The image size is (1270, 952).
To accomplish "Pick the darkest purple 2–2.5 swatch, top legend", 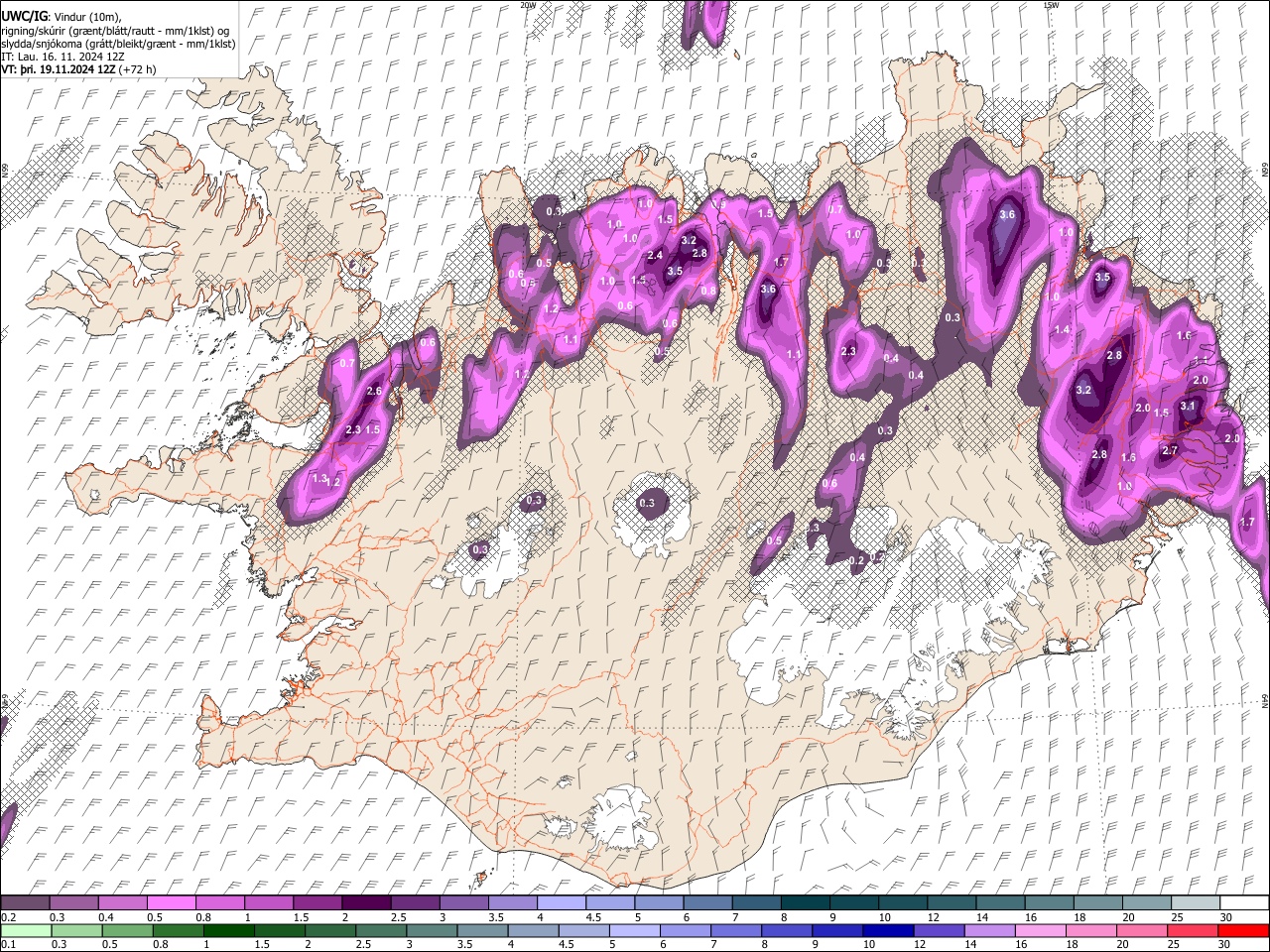I will pos(366,902).
